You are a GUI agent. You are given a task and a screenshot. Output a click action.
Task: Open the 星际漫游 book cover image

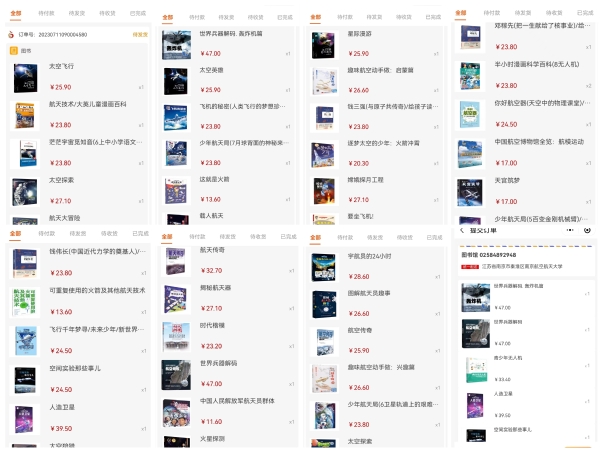[324, 46]
